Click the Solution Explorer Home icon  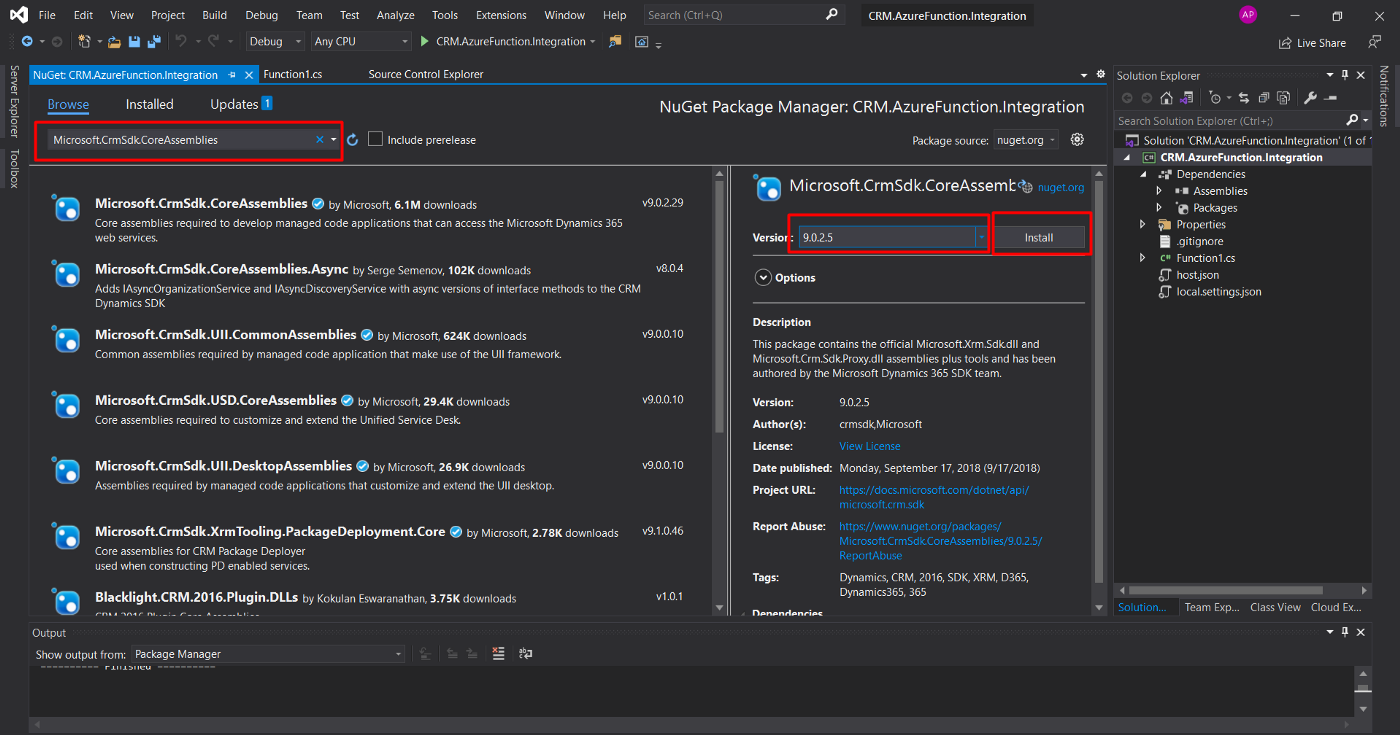(x=1166, y=98)
